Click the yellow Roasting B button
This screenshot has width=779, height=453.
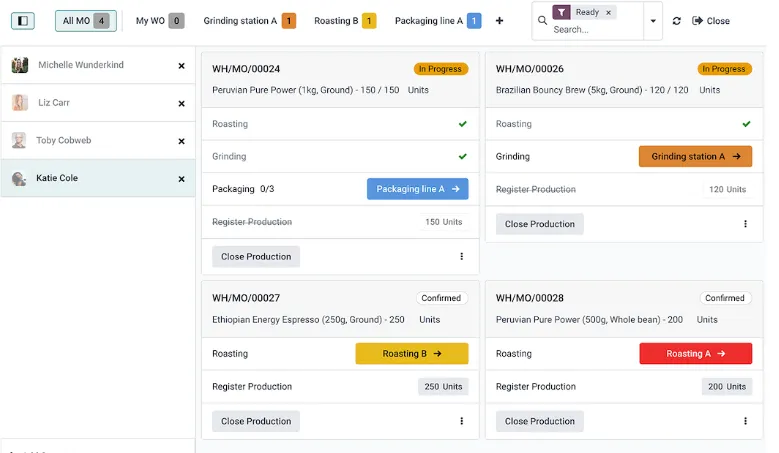pos(411,354)
